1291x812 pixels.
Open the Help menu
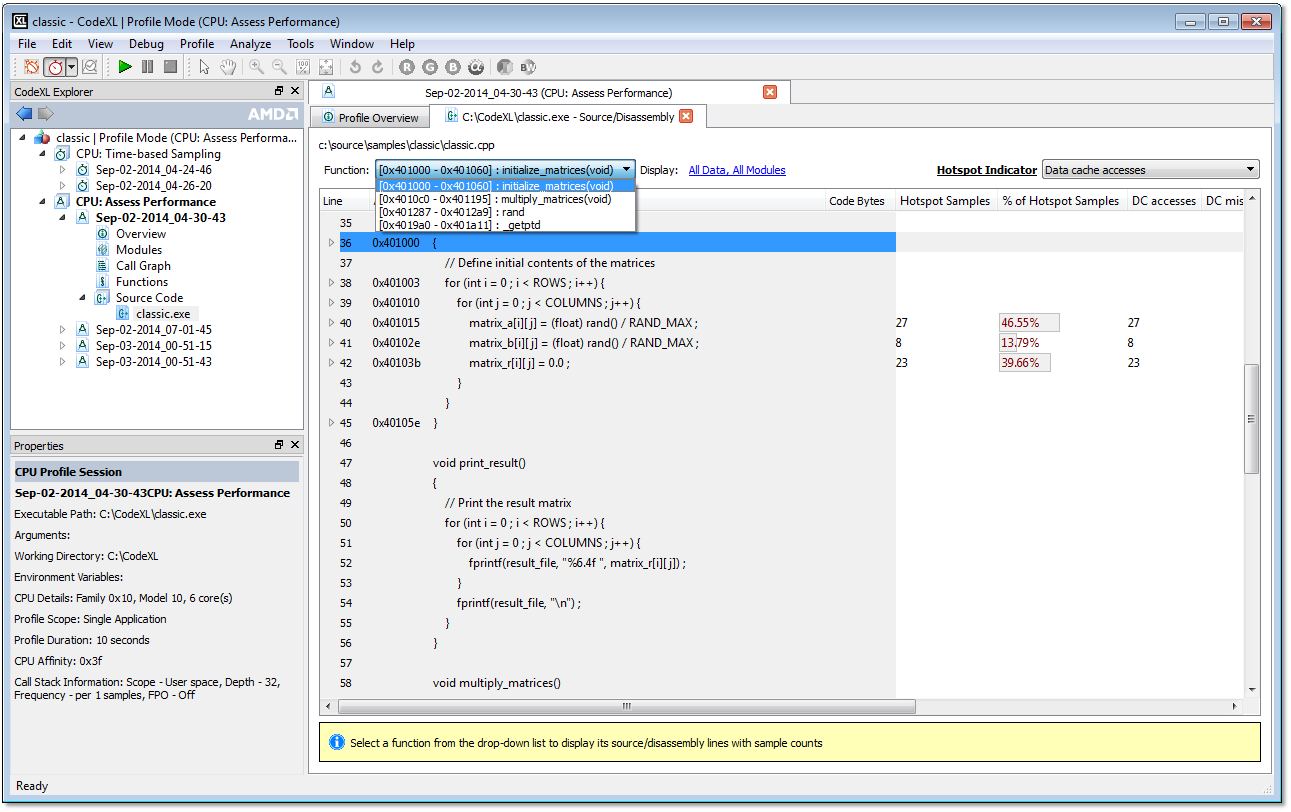click(402, 44)
